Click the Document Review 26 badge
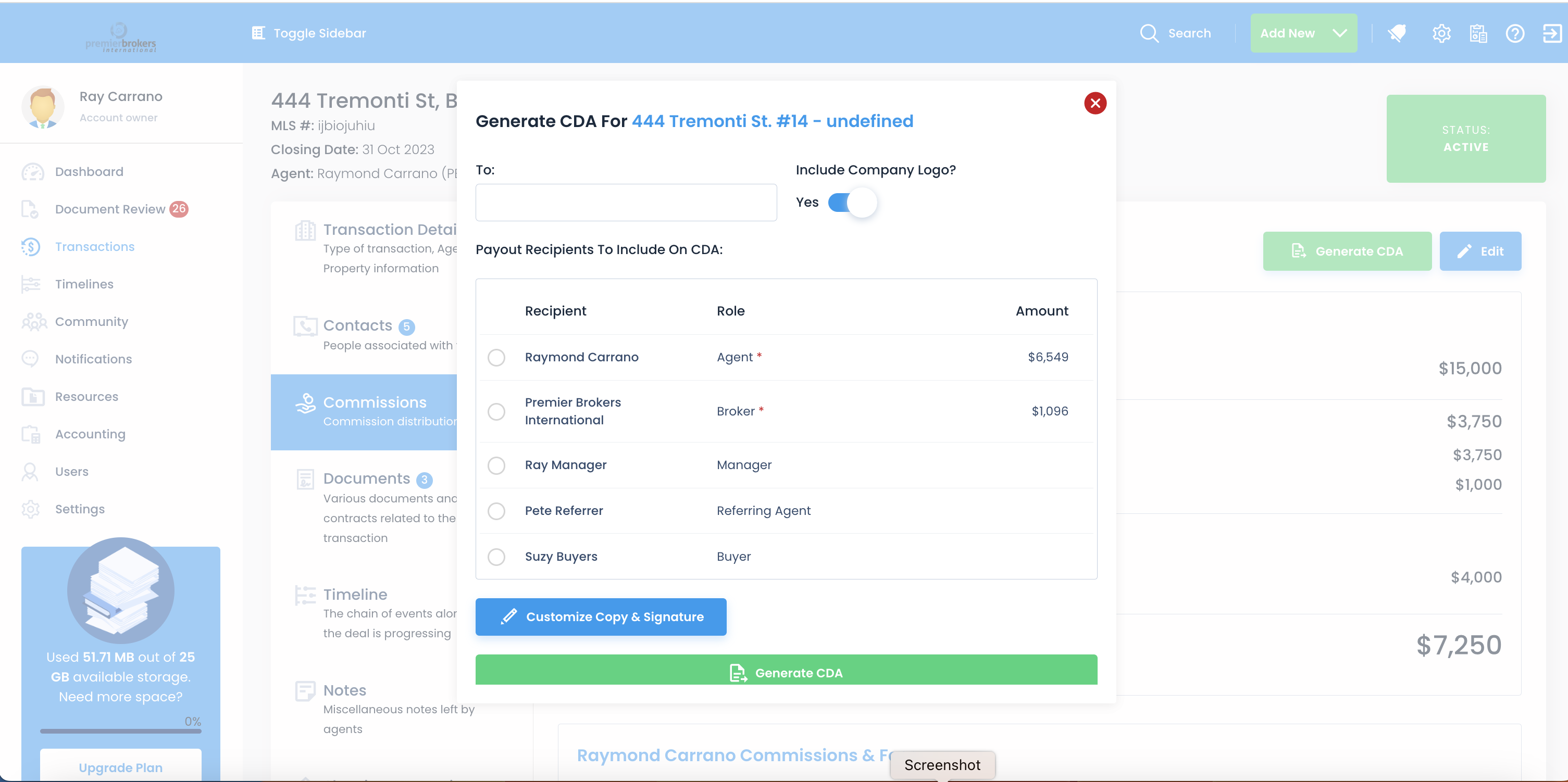This screenshot has width=1568, height=782. click(179, 209)
